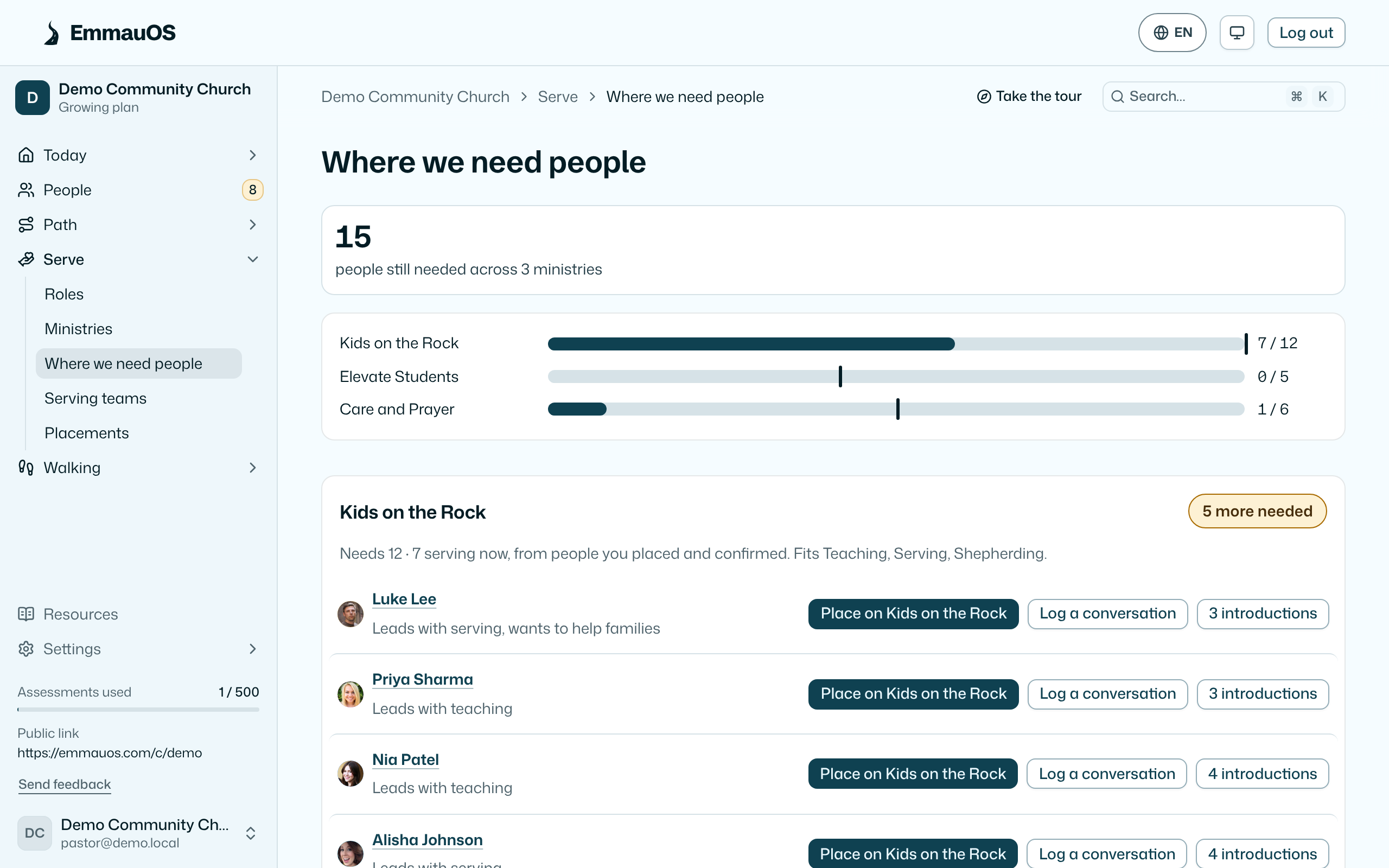Click the Settings gear icon
1389x868 pixels.
[26, 649]
